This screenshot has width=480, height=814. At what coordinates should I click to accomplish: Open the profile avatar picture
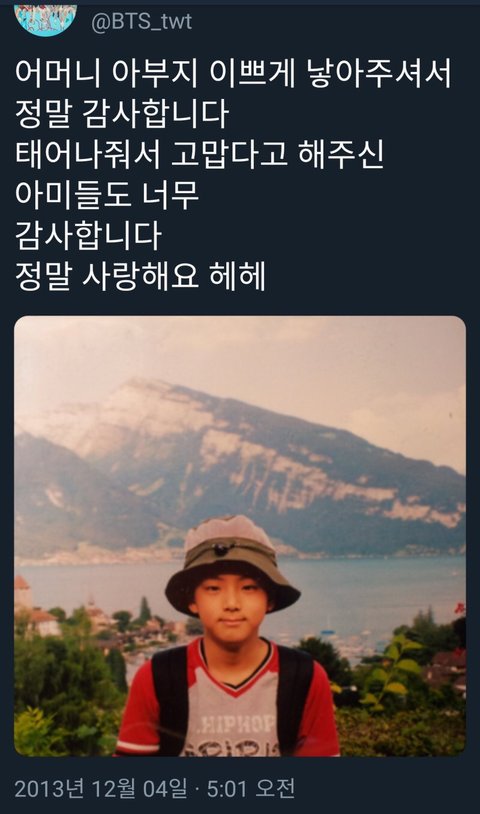(45, 20)
